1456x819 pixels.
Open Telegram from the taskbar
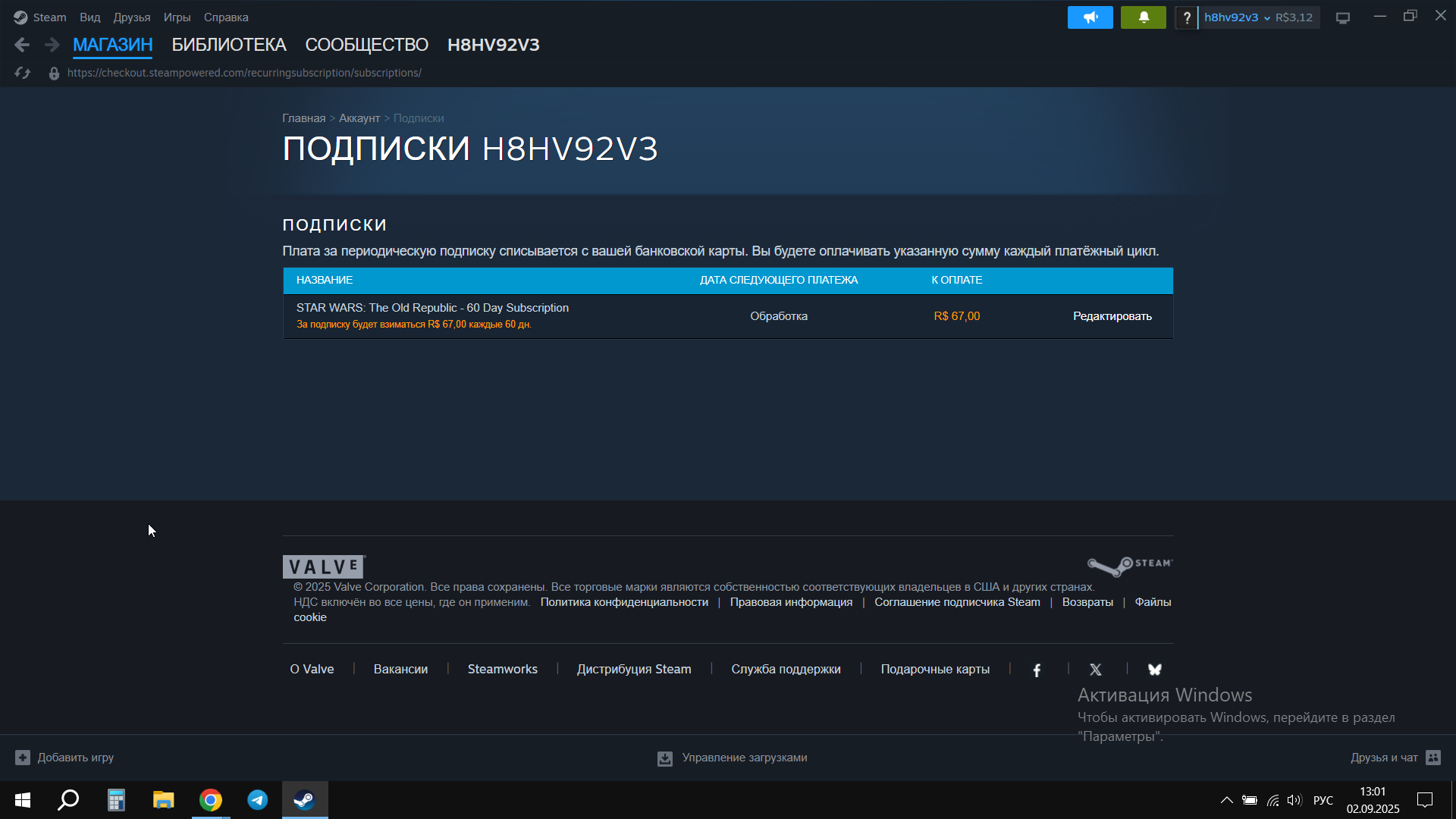pos(258,800)
